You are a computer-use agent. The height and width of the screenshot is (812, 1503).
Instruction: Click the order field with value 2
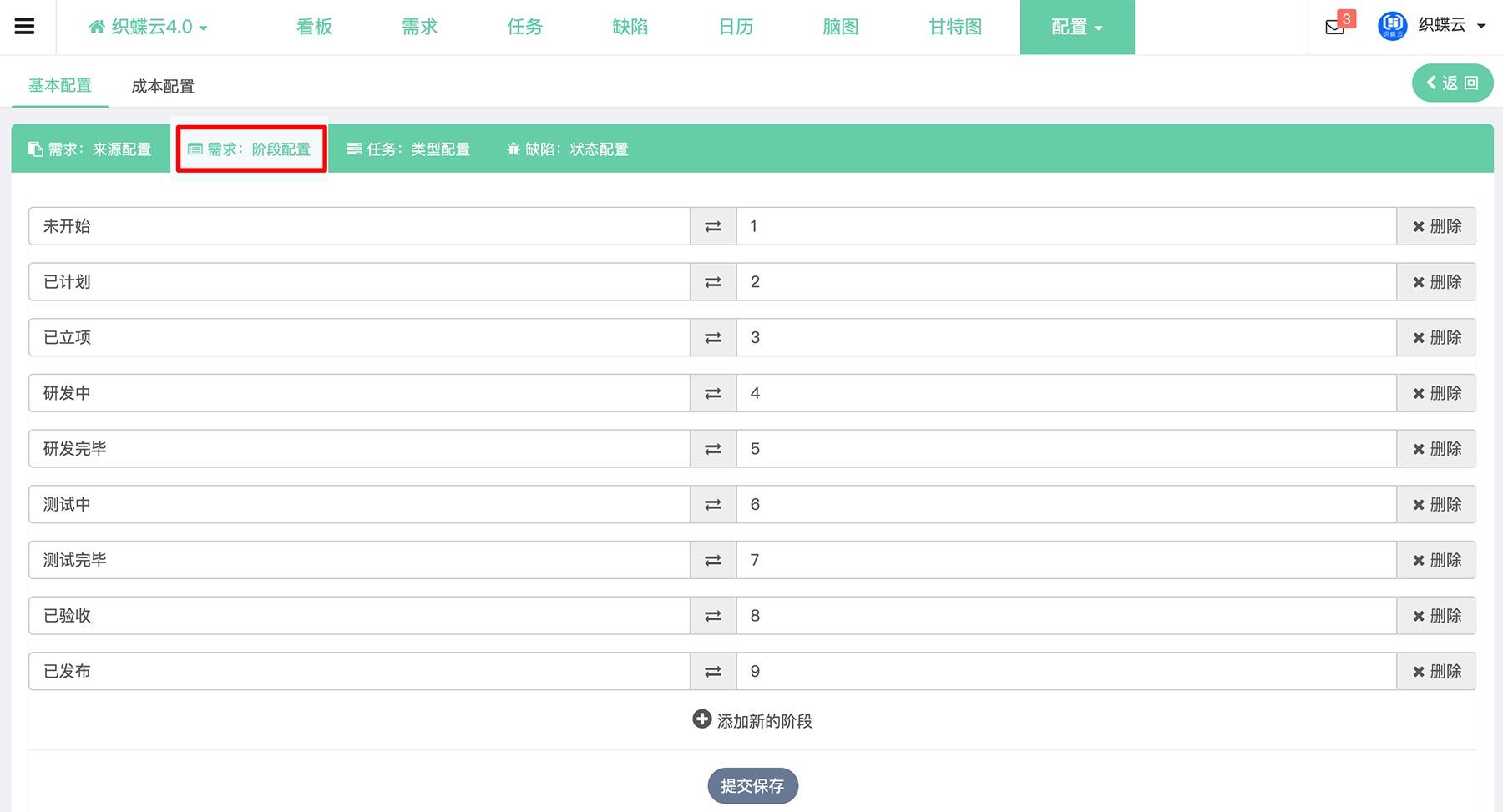point(1066,282)
